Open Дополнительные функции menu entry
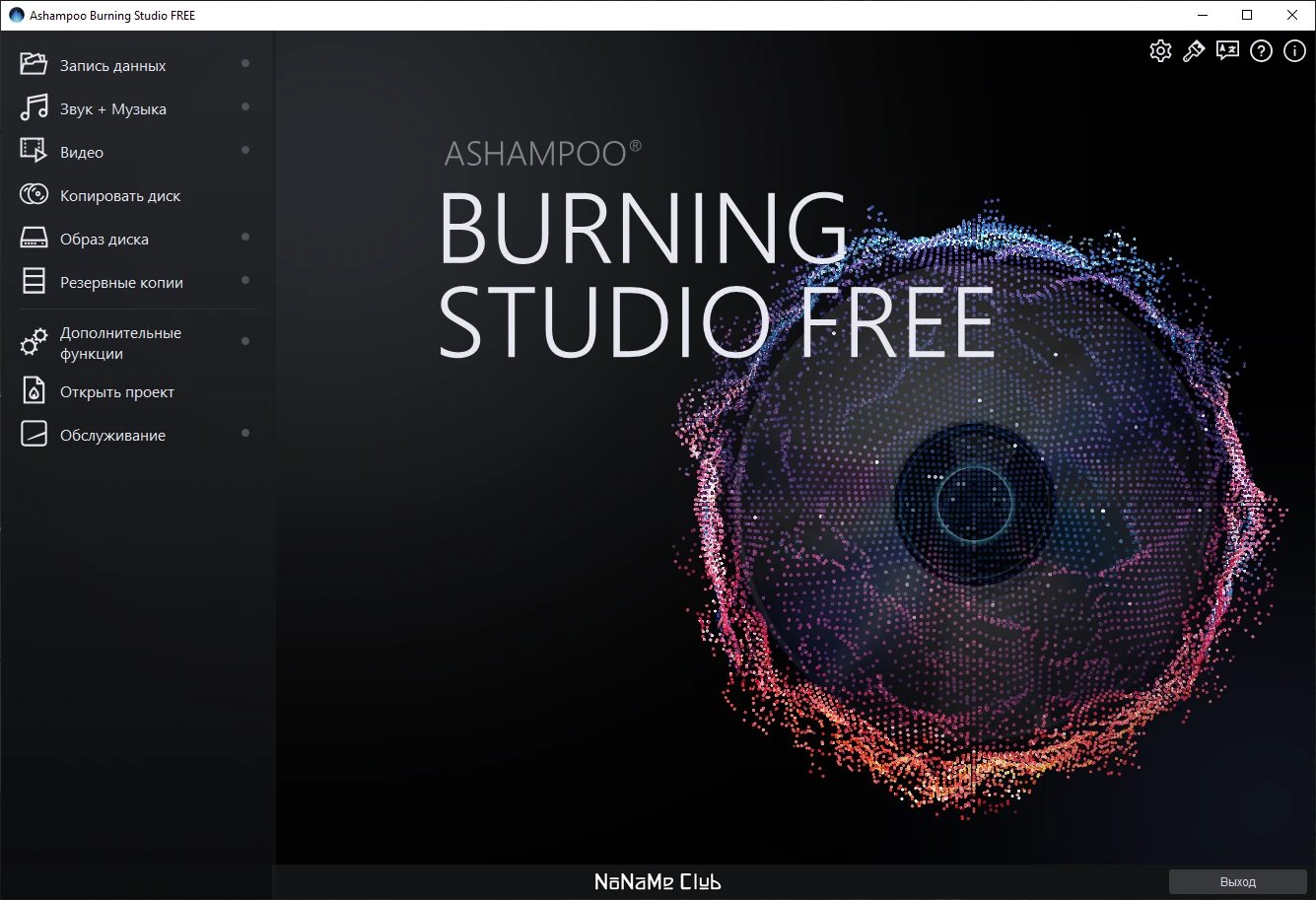 pyautogui.click(x=120, y=343)
